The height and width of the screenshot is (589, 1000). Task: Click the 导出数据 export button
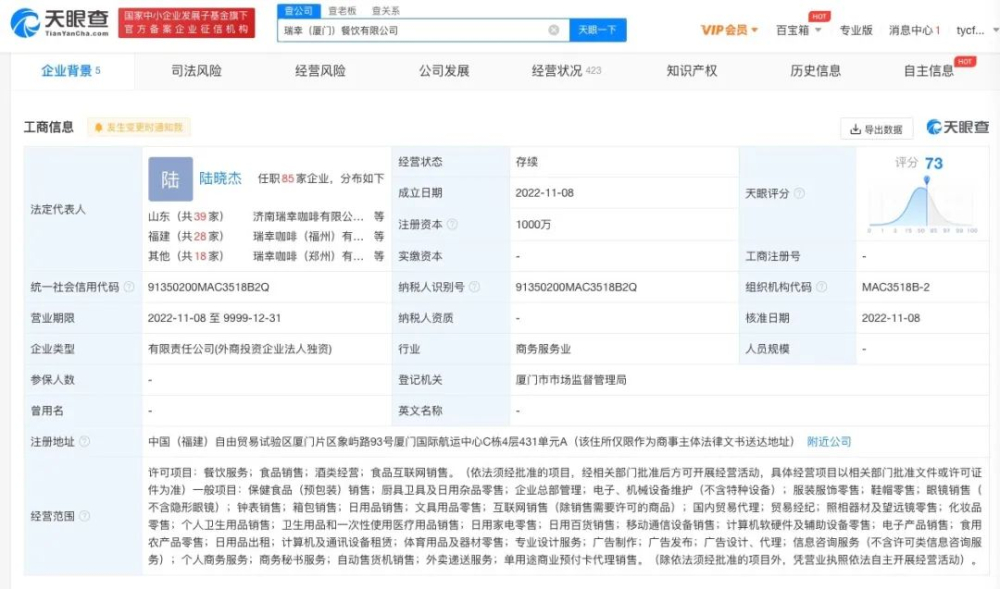(x=876, y=129)
